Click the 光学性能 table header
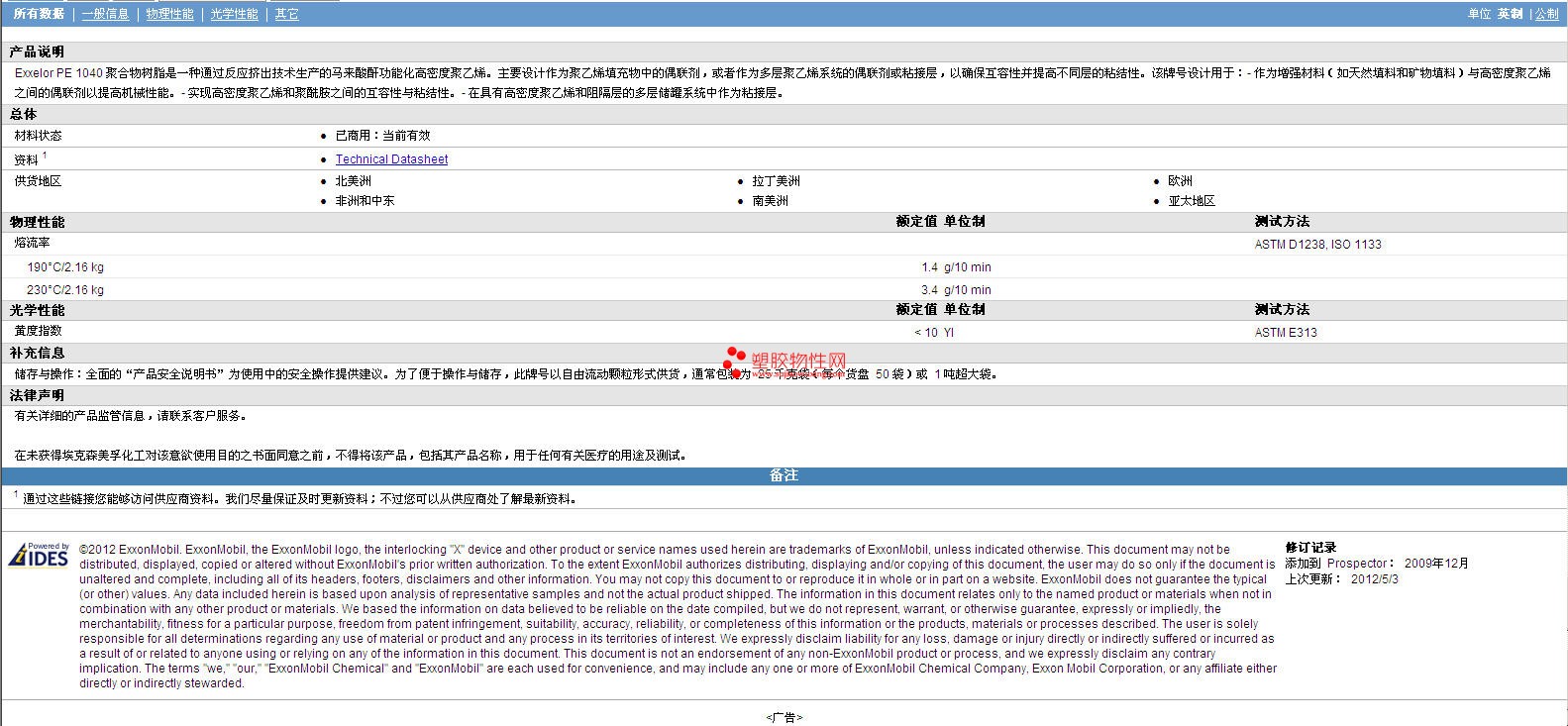 [37, 310]
